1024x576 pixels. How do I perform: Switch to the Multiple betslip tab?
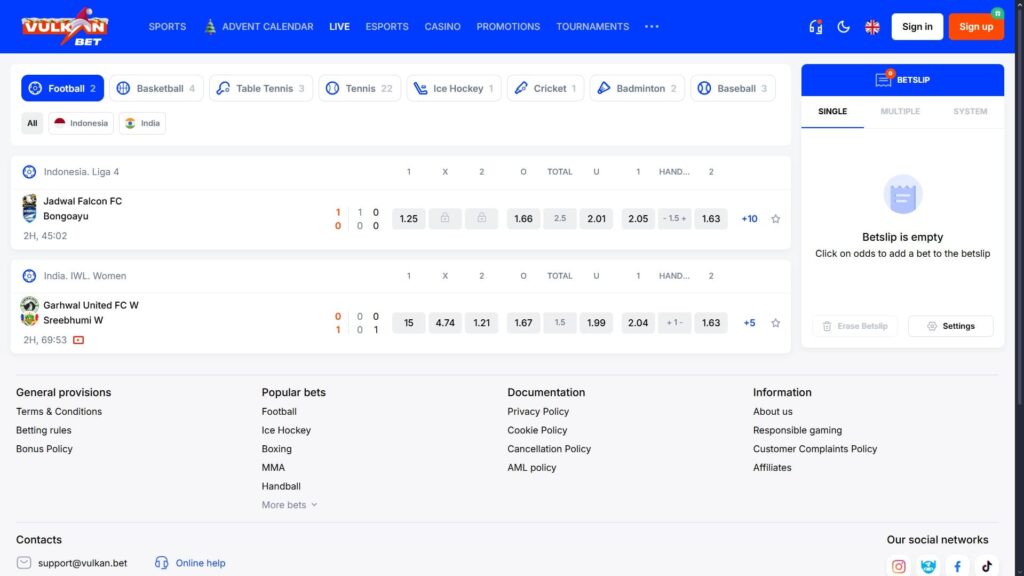900,111
